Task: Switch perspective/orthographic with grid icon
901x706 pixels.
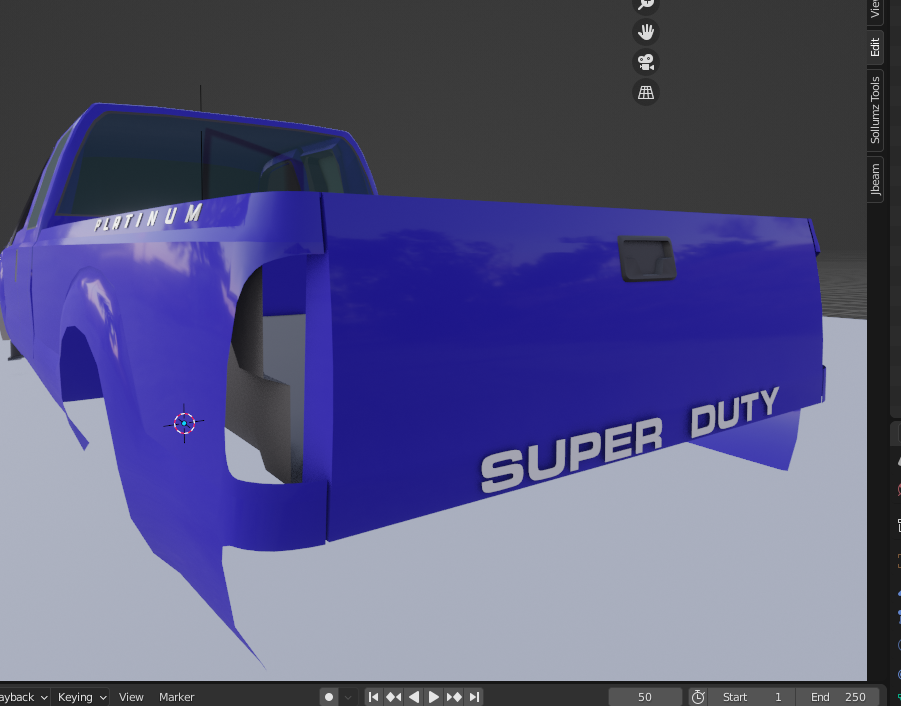Action: pyautogui.click(x=646, y=92)
